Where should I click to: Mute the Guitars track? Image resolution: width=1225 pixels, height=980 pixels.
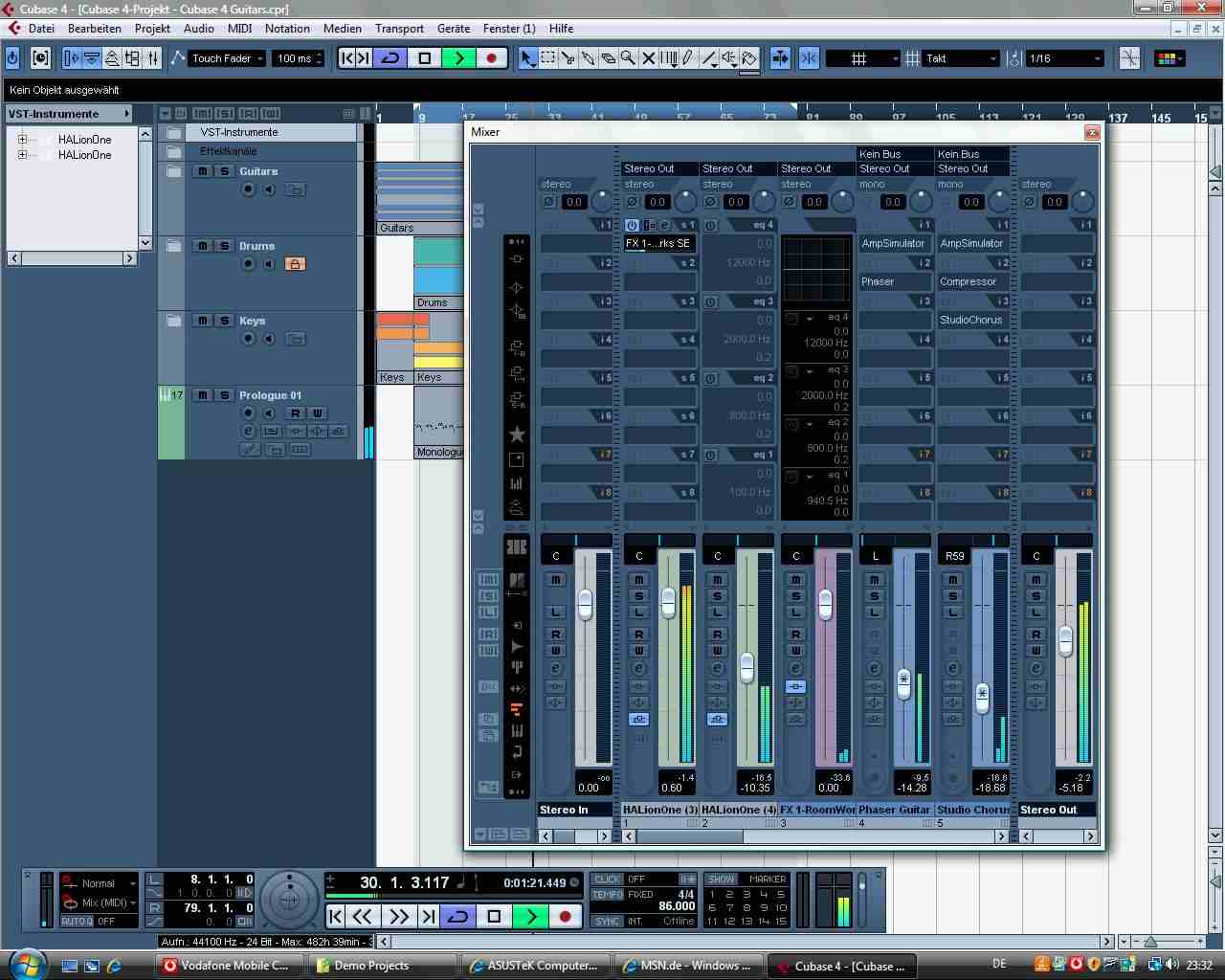click(203, 171)
